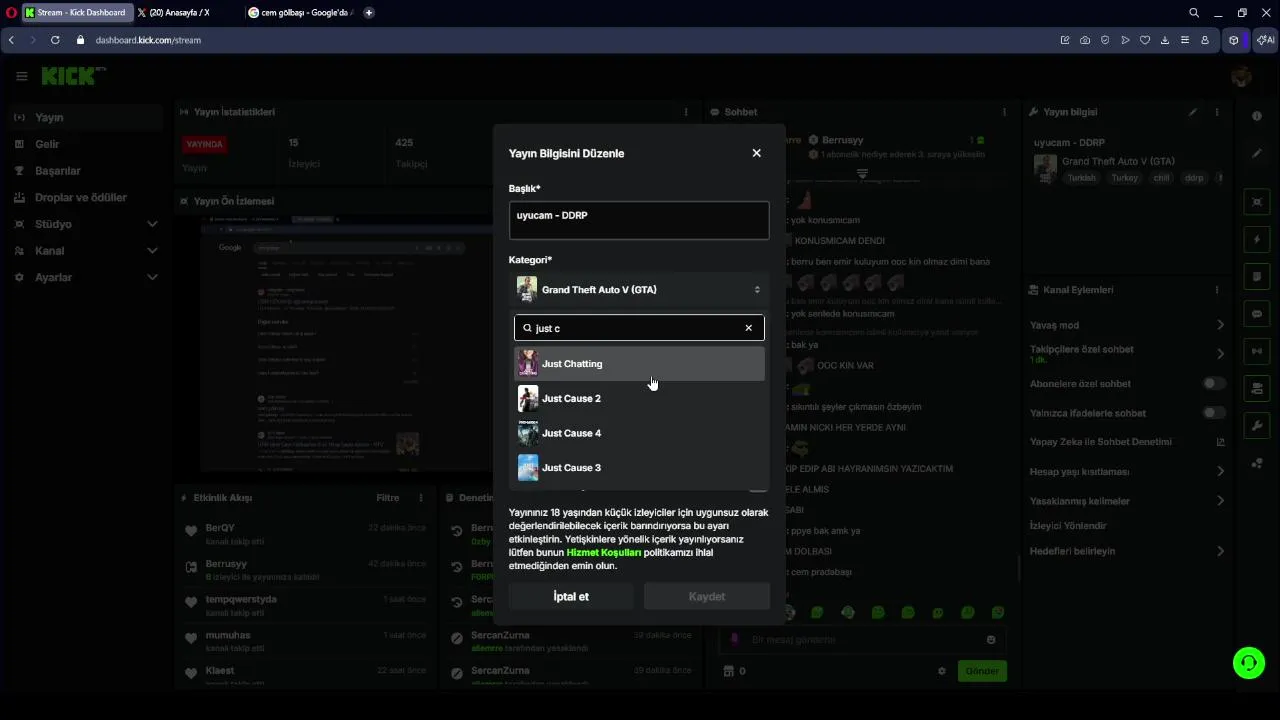The image size is (1280, 720).
Task: Toggle Abonelere özel sohbet switch
Action: pos(1214,384)
